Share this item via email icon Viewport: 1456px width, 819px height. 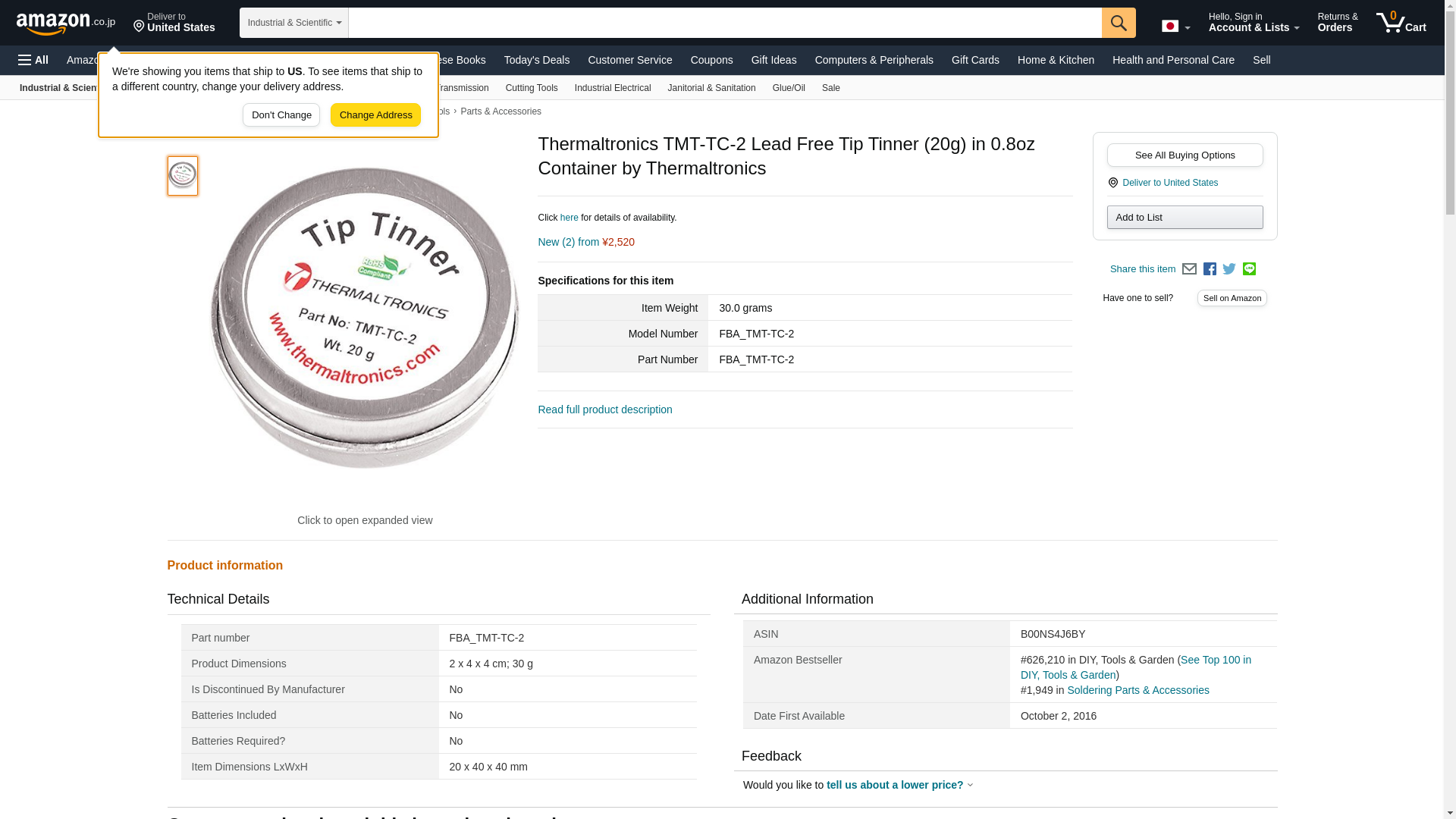(1189, 269)
